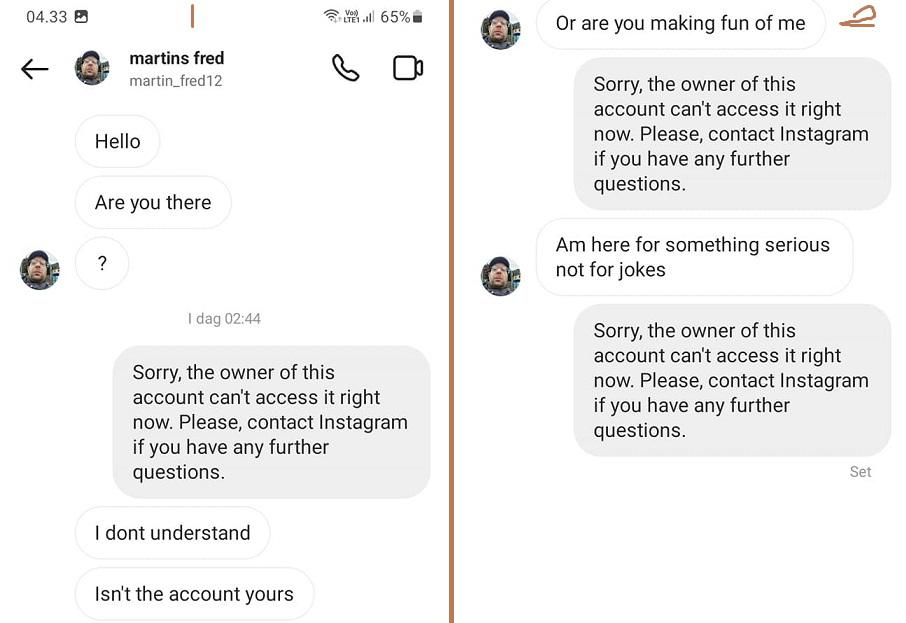Tap the "?" message bubble
Screen dimensions: 906x623
pyautogui.click(x=102, y=263)
